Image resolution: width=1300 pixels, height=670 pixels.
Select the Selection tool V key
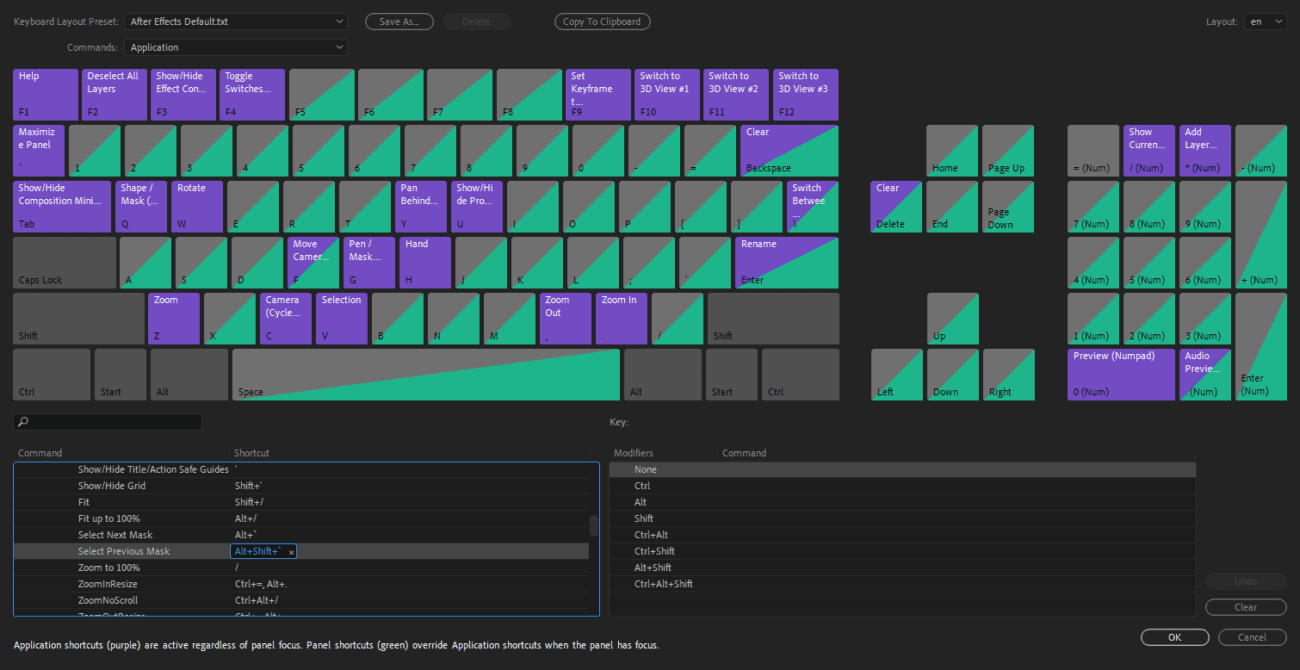pyautogui.click(x=341, y=318)
